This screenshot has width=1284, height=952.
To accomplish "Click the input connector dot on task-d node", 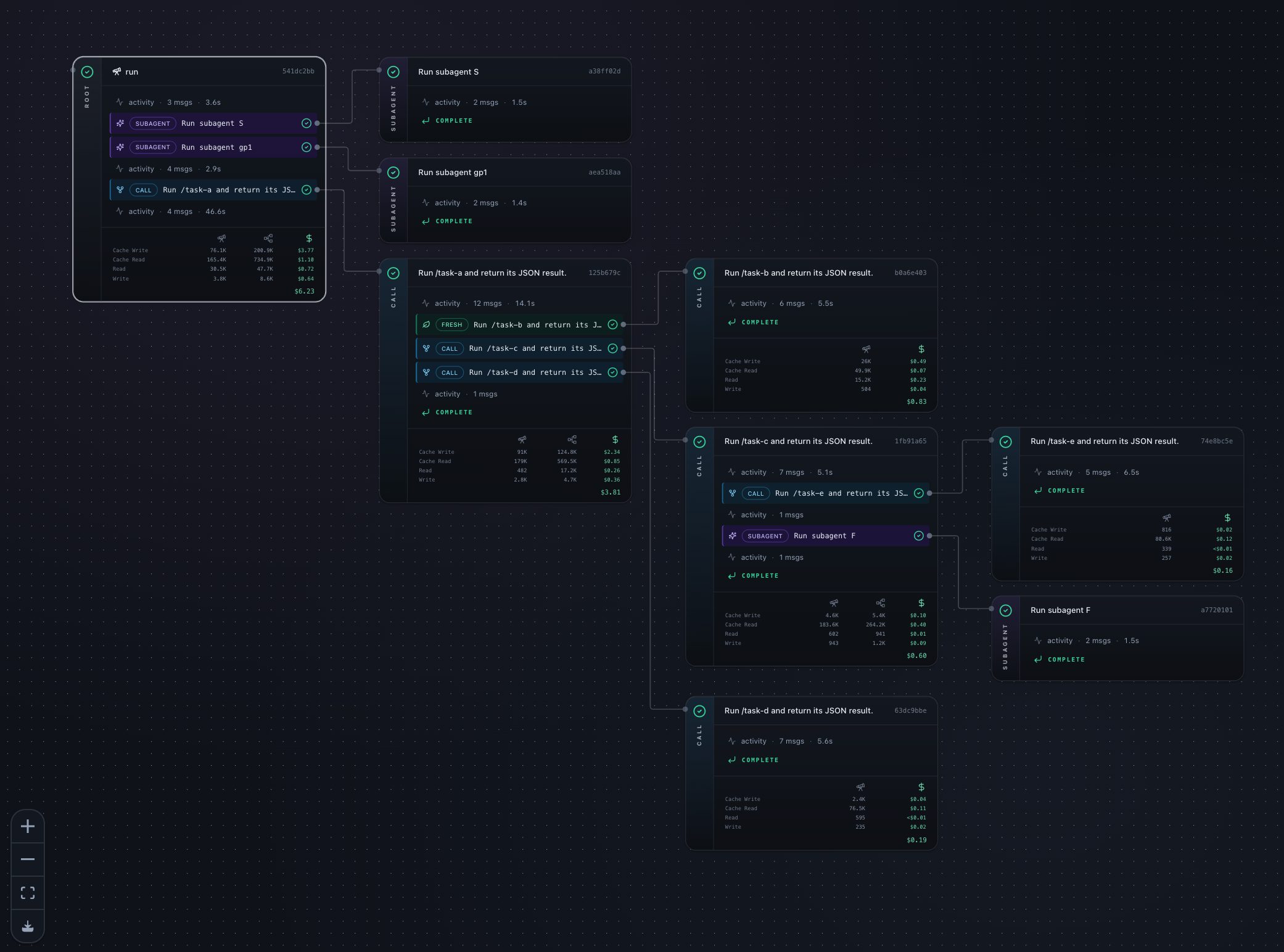I will point(685,709).
